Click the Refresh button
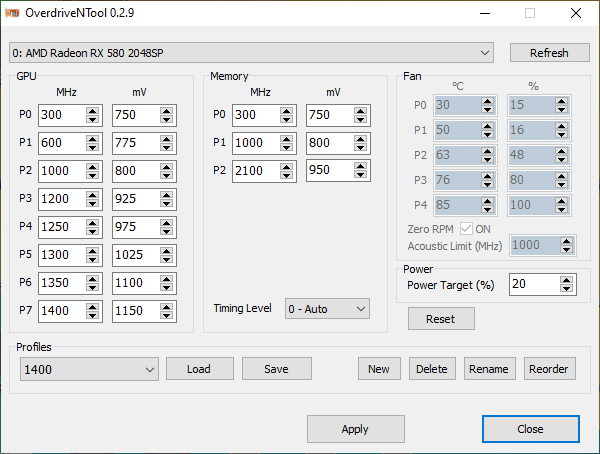 549,53
